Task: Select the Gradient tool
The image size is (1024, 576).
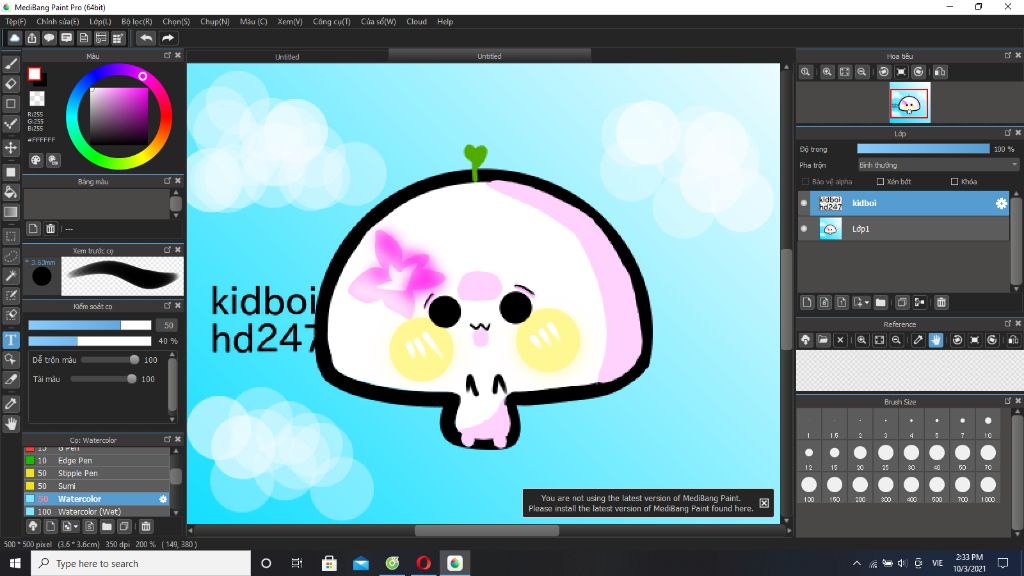Action: tap(11, 212)
